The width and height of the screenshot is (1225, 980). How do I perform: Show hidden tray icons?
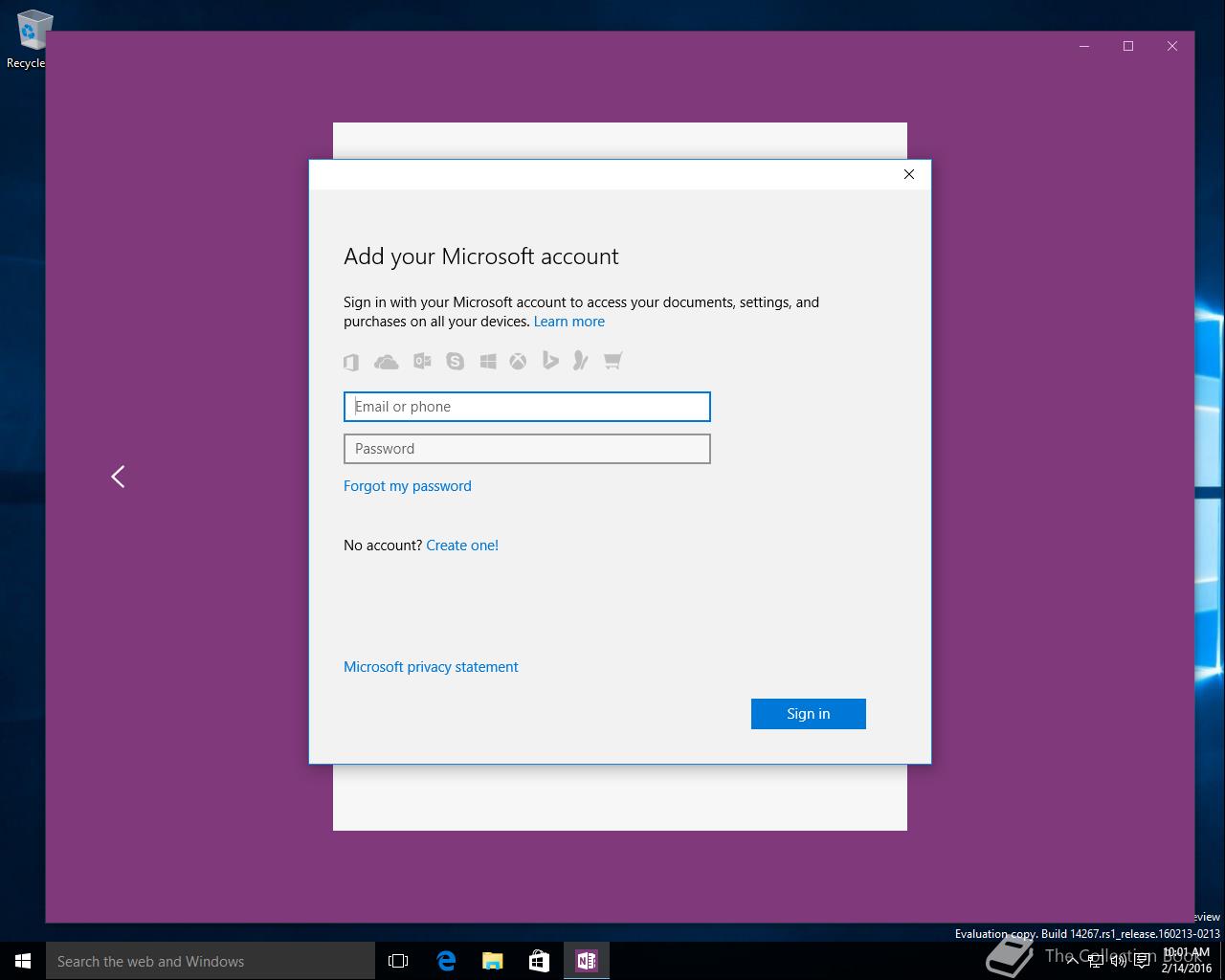pos(1073,961)
